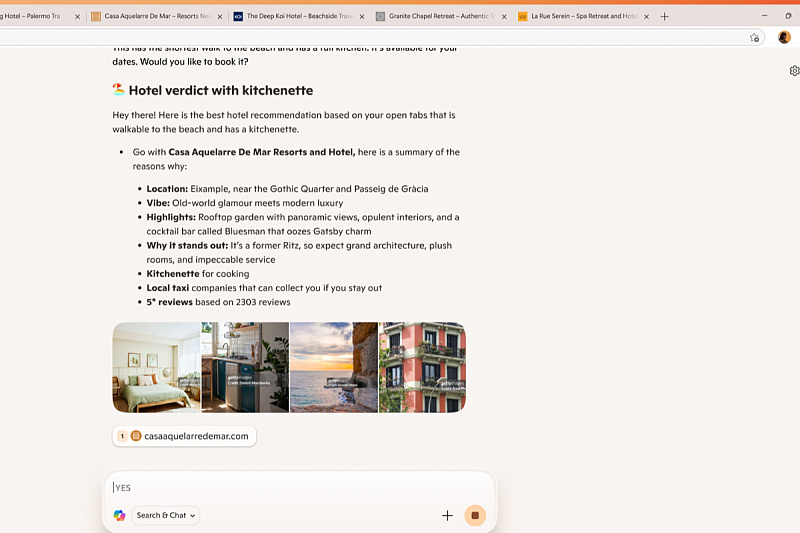
Task: Click Granite Chapel Retreat tab favicon
Action: (380, 16)
